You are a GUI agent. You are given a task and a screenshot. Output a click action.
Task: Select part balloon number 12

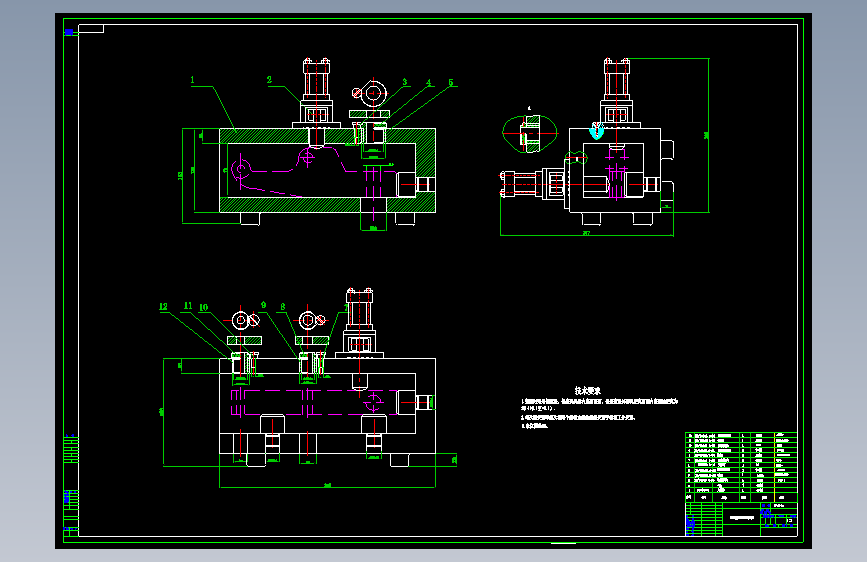click(x=163, y=306)
